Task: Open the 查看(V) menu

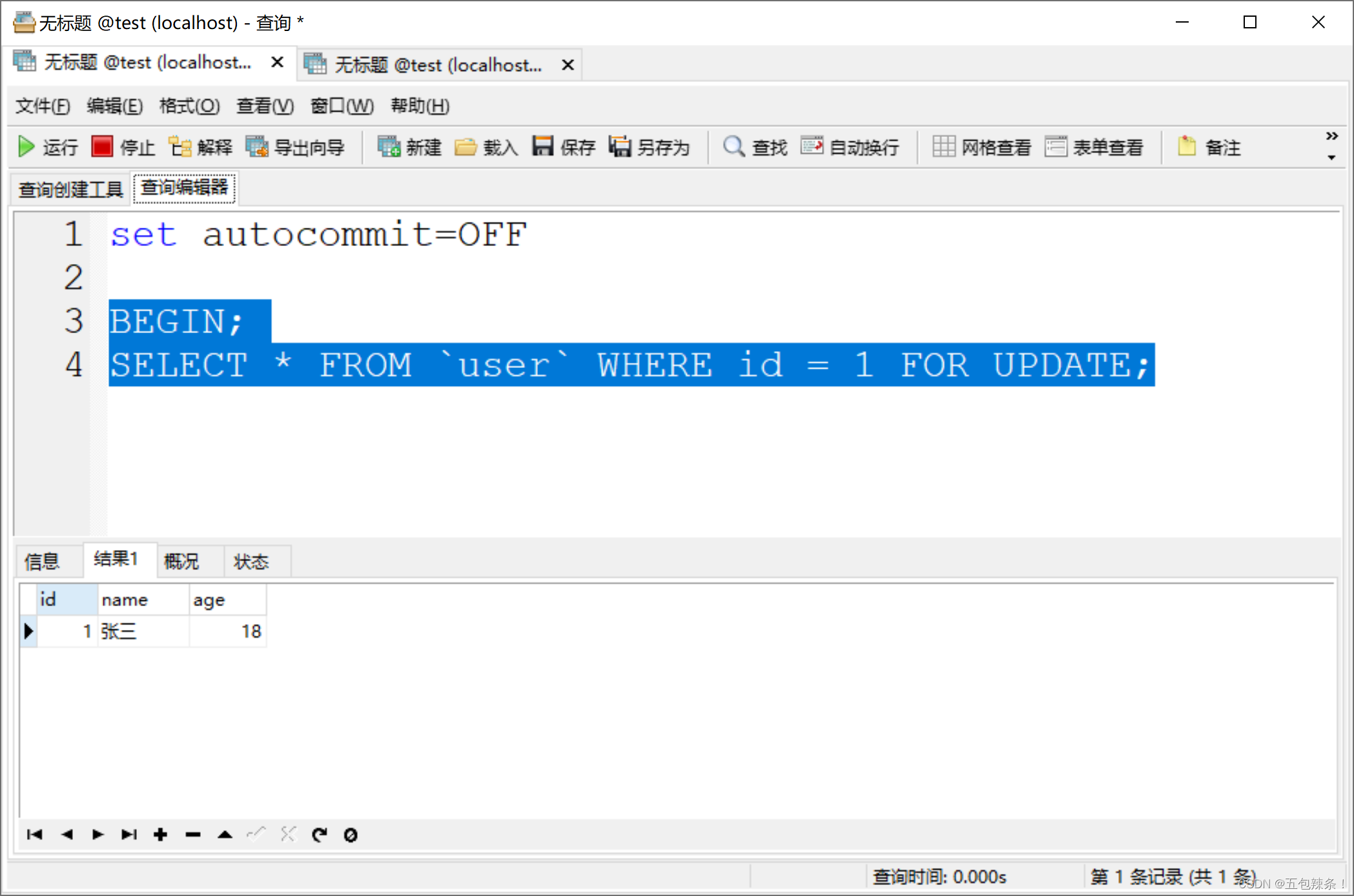Action: [265, 106]
